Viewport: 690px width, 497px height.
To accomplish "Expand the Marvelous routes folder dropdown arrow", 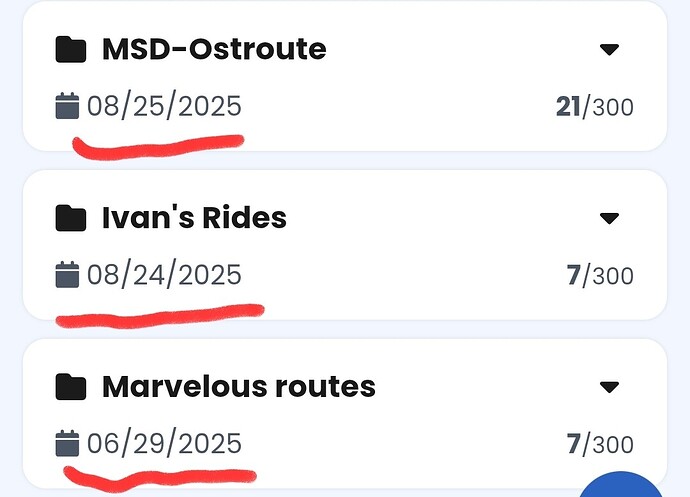I will pyautogui.click(x=609, y=387).
